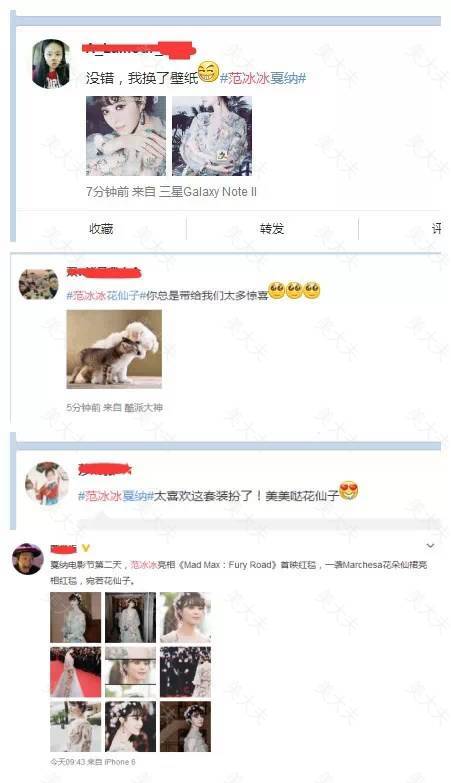Click the yellow verified V badge

tap(85, 548)
